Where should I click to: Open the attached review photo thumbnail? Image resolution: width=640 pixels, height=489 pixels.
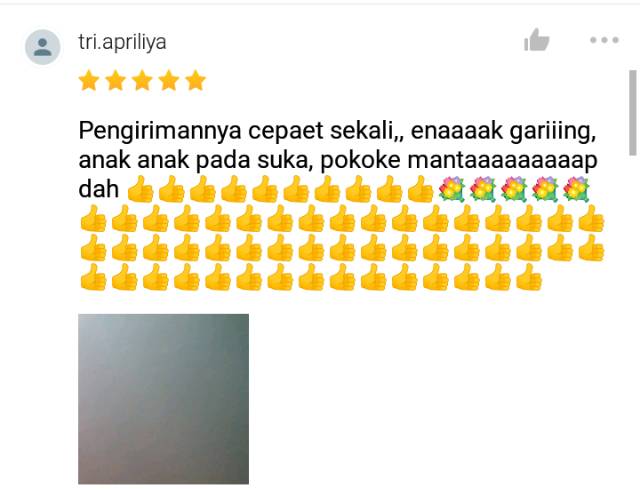click(x=163, y=399)
